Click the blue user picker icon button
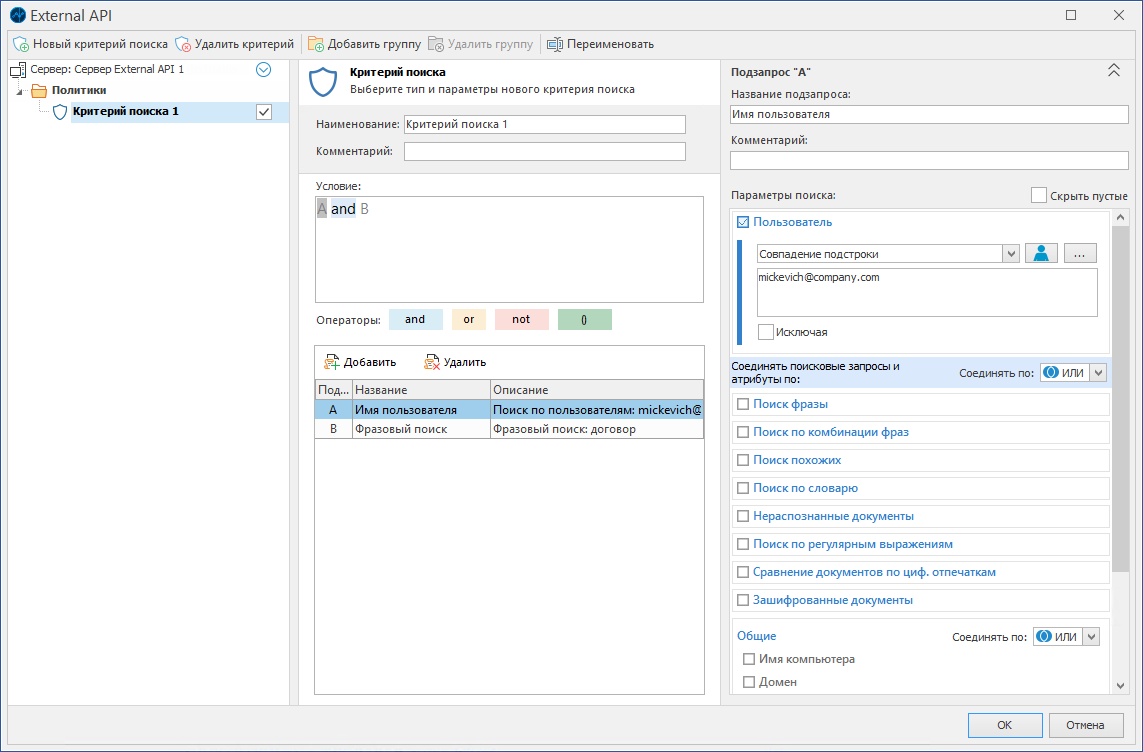 click(x=1041, y=254)
